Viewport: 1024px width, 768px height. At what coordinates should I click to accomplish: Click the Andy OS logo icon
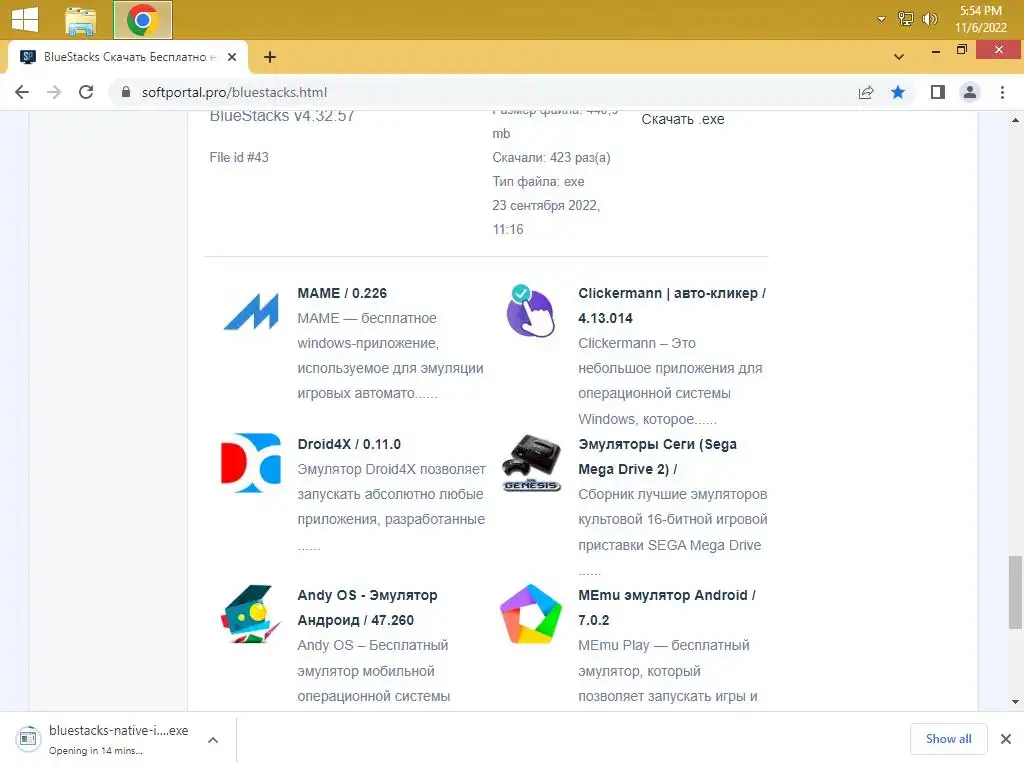(x=251, y=614)
